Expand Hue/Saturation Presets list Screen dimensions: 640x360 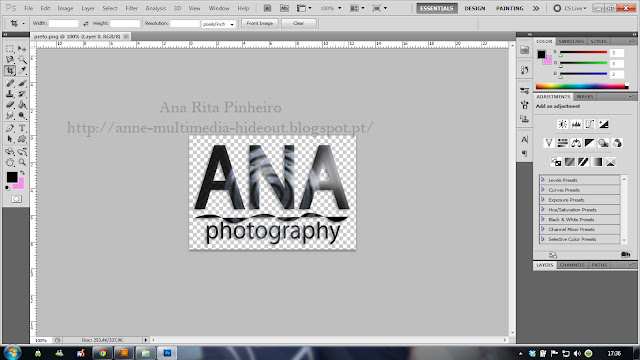543,209
